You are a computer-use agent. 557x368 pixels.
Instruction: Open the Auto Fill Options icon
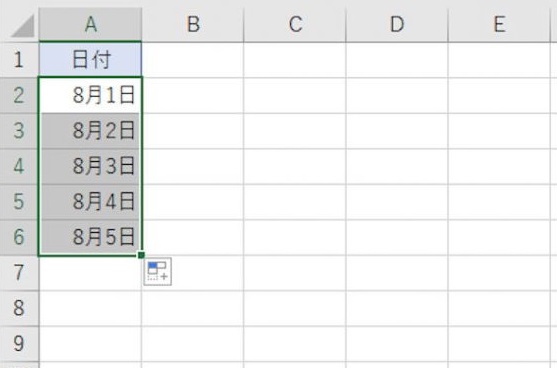[157, 271]
